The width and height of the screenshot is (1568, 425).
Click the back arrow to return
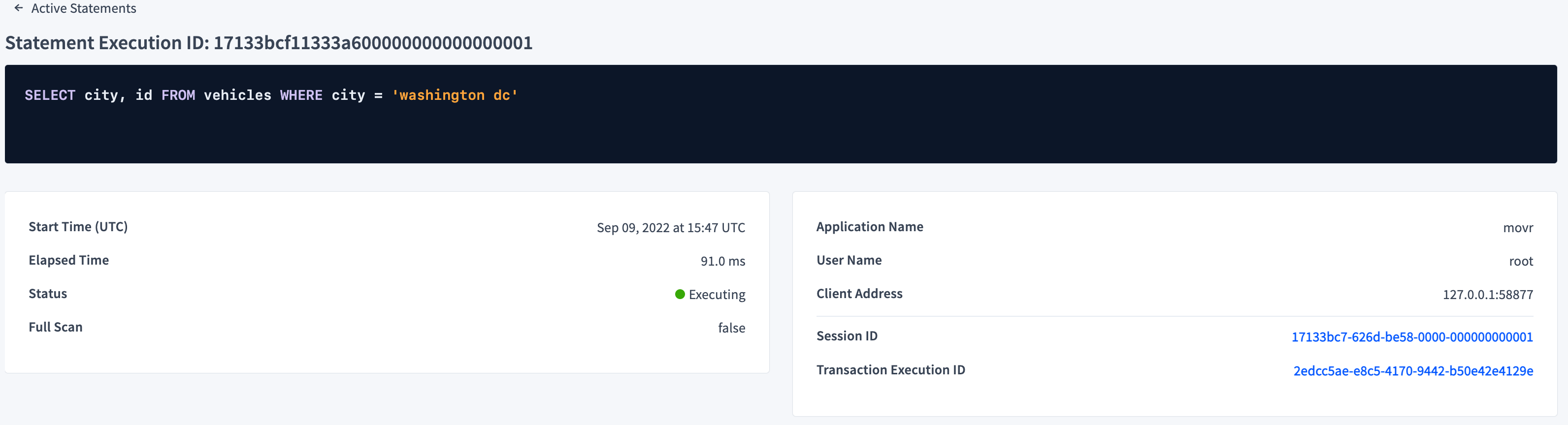click(x=18, y=8)
